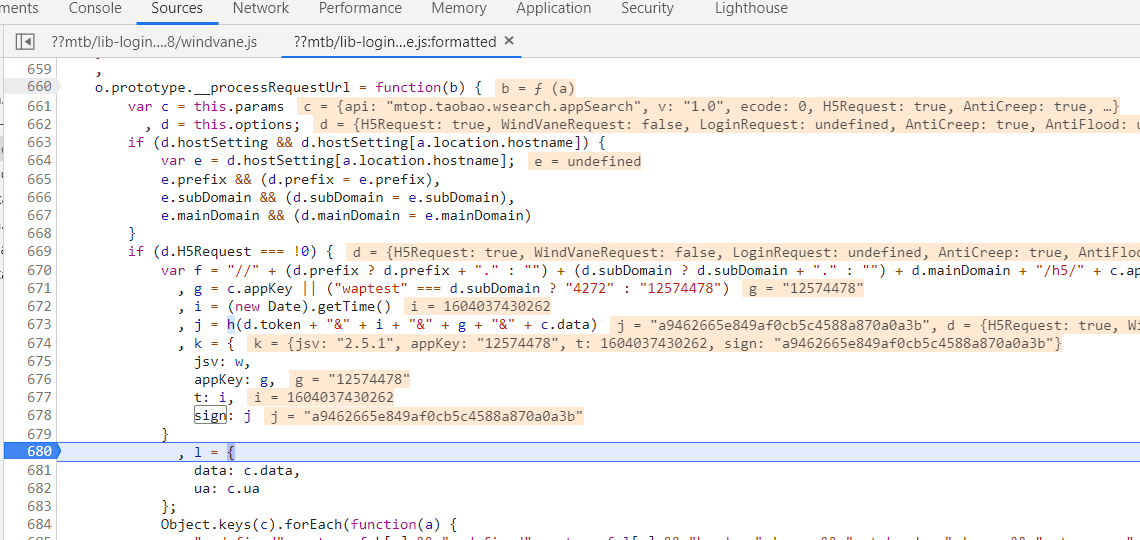Open the Security tab
This screenshot has height=540, width=1140.
[x=647, y=8]
